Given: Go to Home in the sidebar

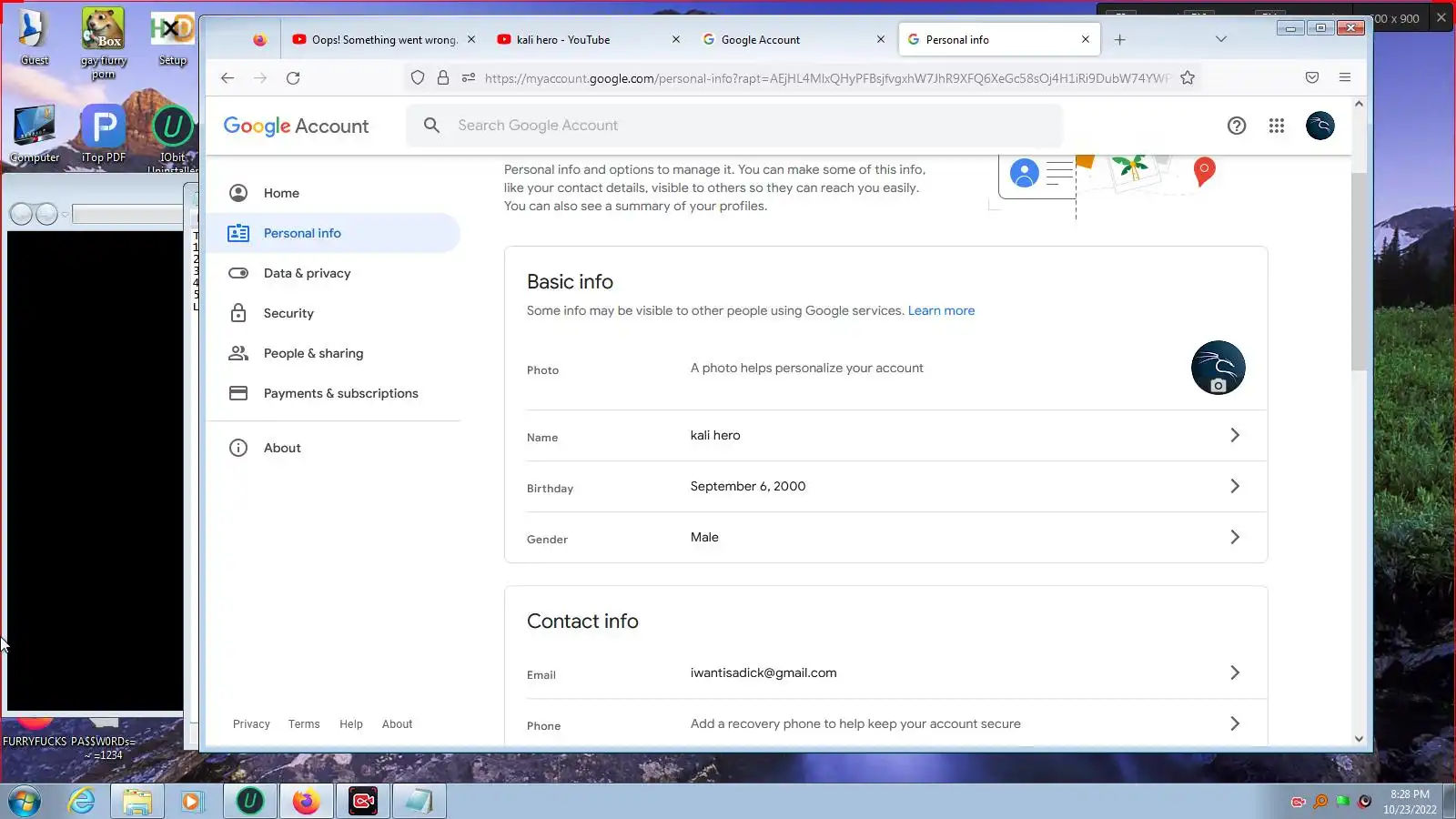Looking at the screenshot, I should tap(333, 193).
